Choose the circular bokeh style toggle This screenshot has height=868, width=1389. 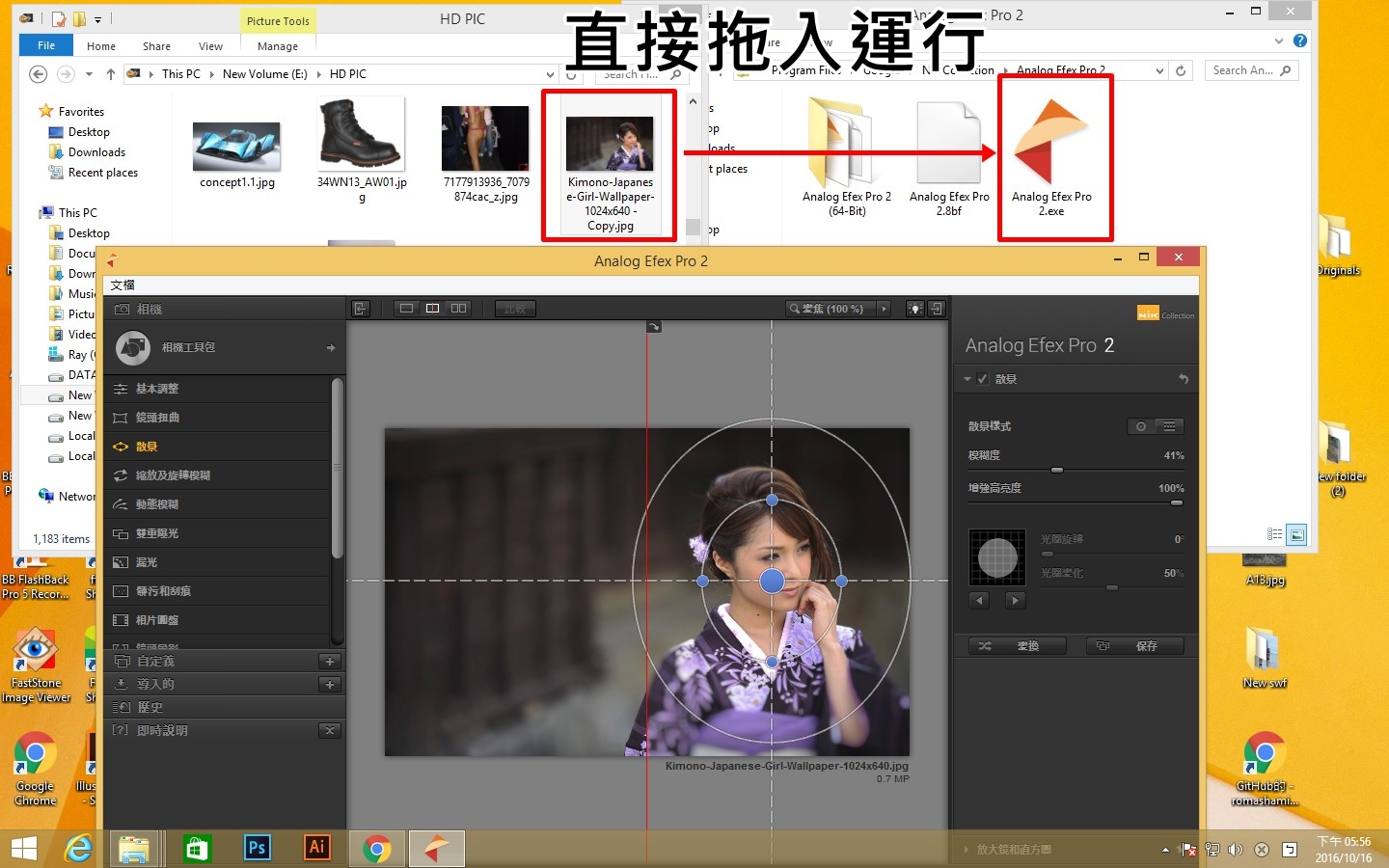point(1141,426)
